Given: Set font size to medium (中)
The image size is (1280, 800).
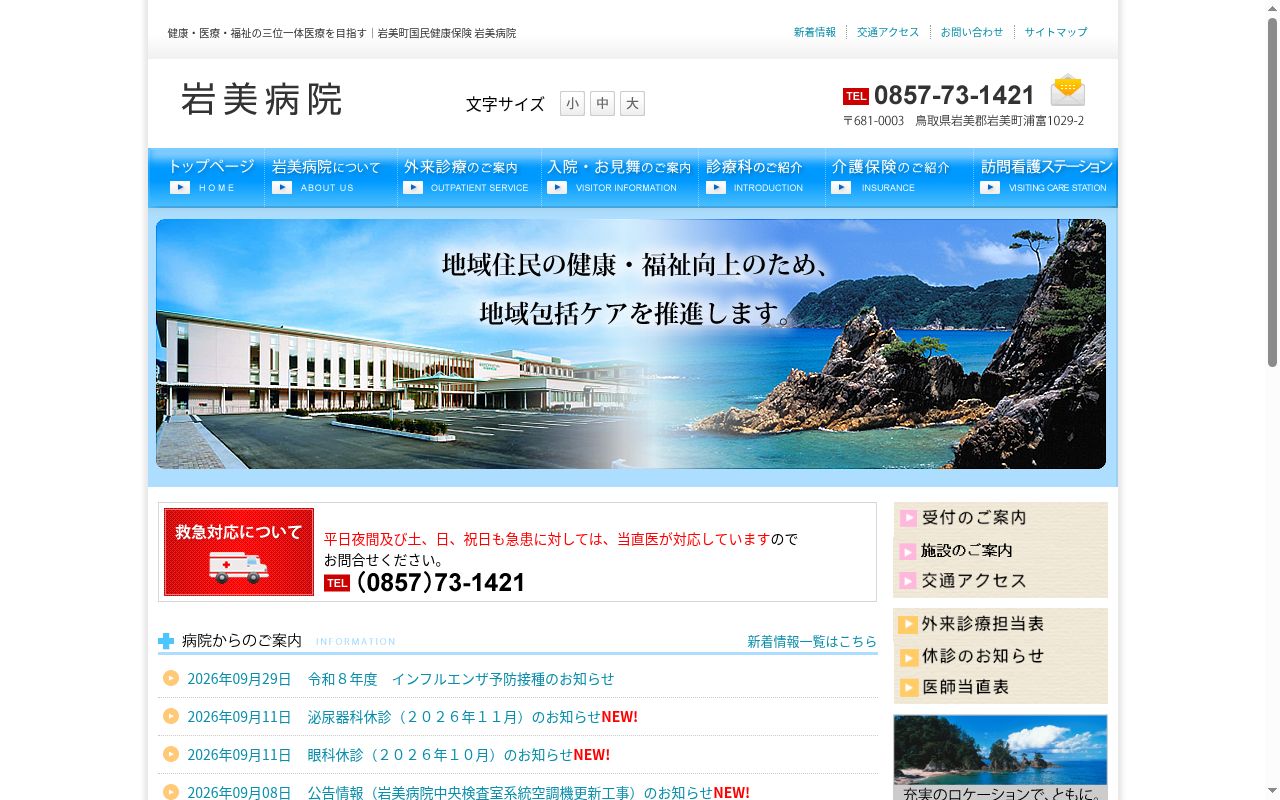Looking at the screenshot, I should [602, 104].
